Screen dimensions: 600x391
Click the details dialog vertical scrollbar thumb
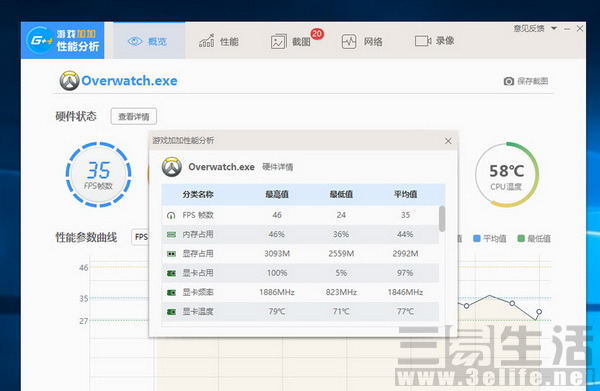click(442, 218)
